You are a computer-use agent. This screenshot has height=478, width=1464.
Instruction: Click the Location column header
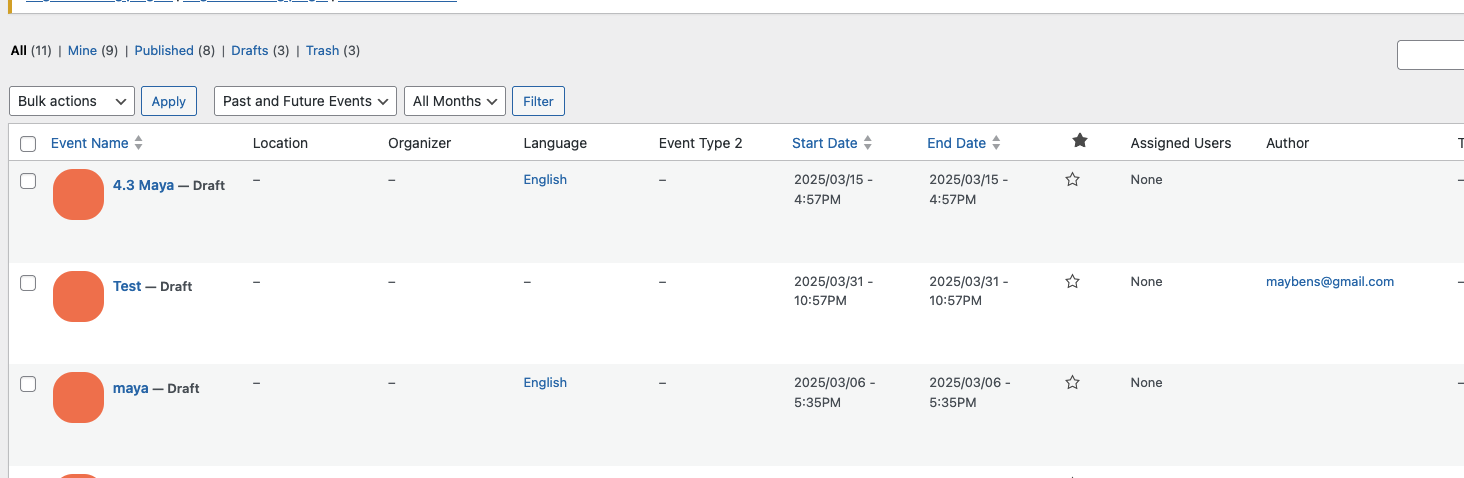[x=280, y=143]
